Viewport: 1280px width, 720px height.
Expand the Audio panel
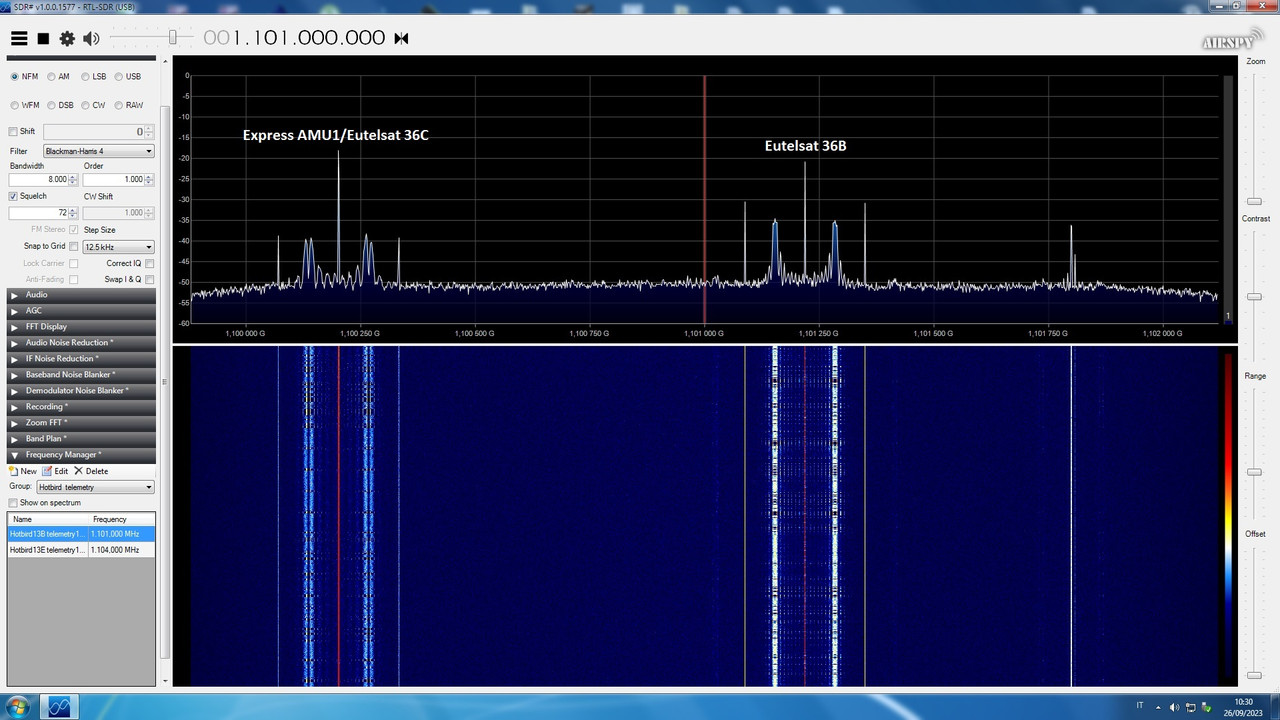80,295
